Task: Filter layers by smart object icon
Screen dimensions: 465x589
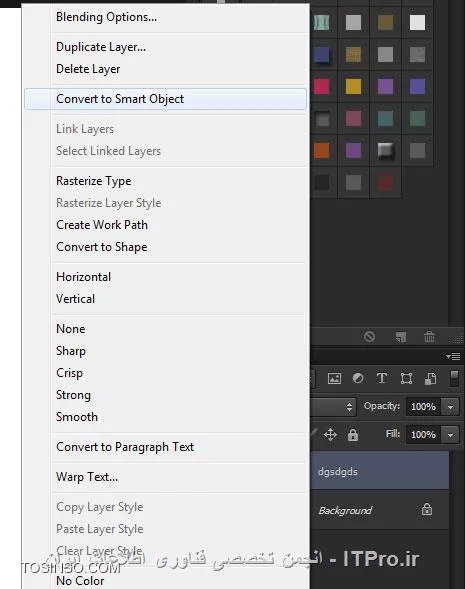Action: pyautogui.click(x=430, y=378)
